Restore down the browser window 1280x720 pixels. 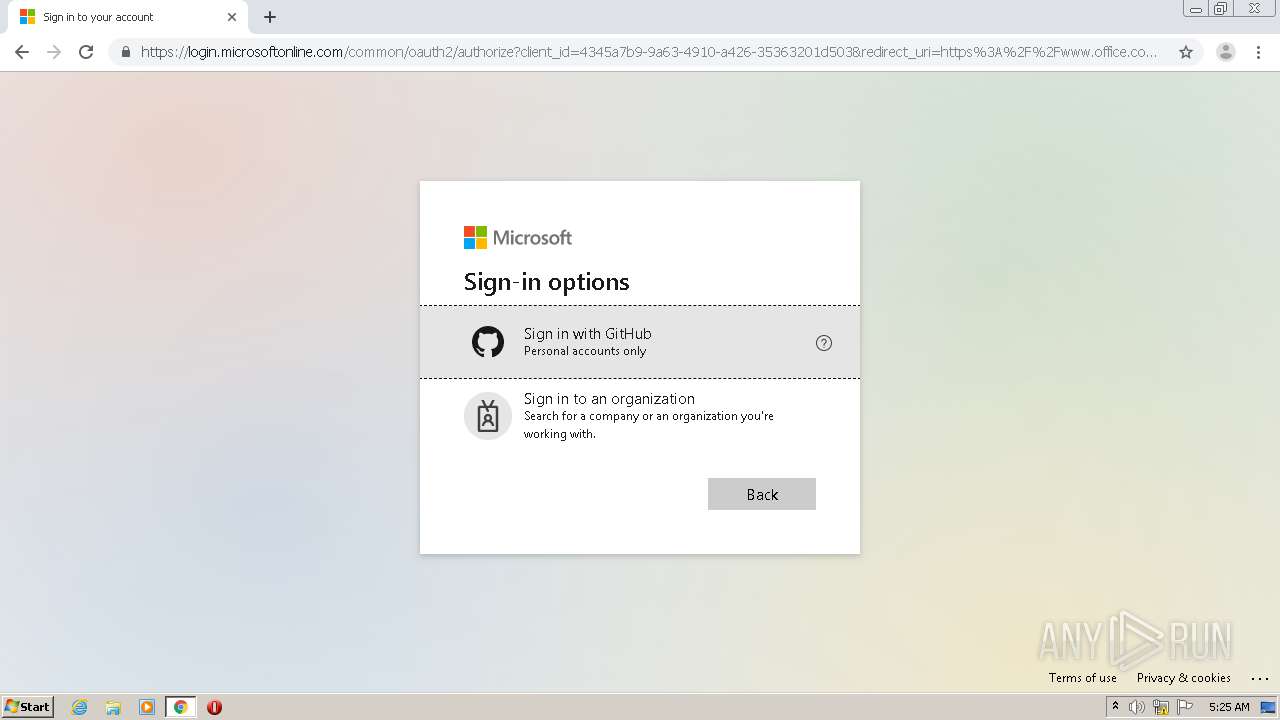(1221, 8)
